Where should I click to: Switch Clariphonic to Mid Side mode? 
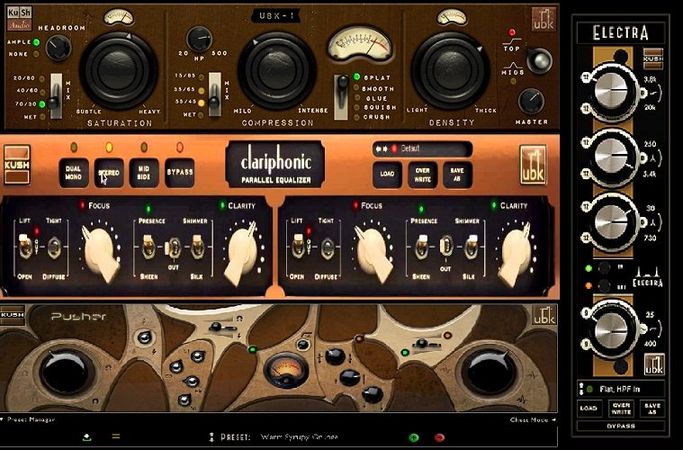point(144,172)
